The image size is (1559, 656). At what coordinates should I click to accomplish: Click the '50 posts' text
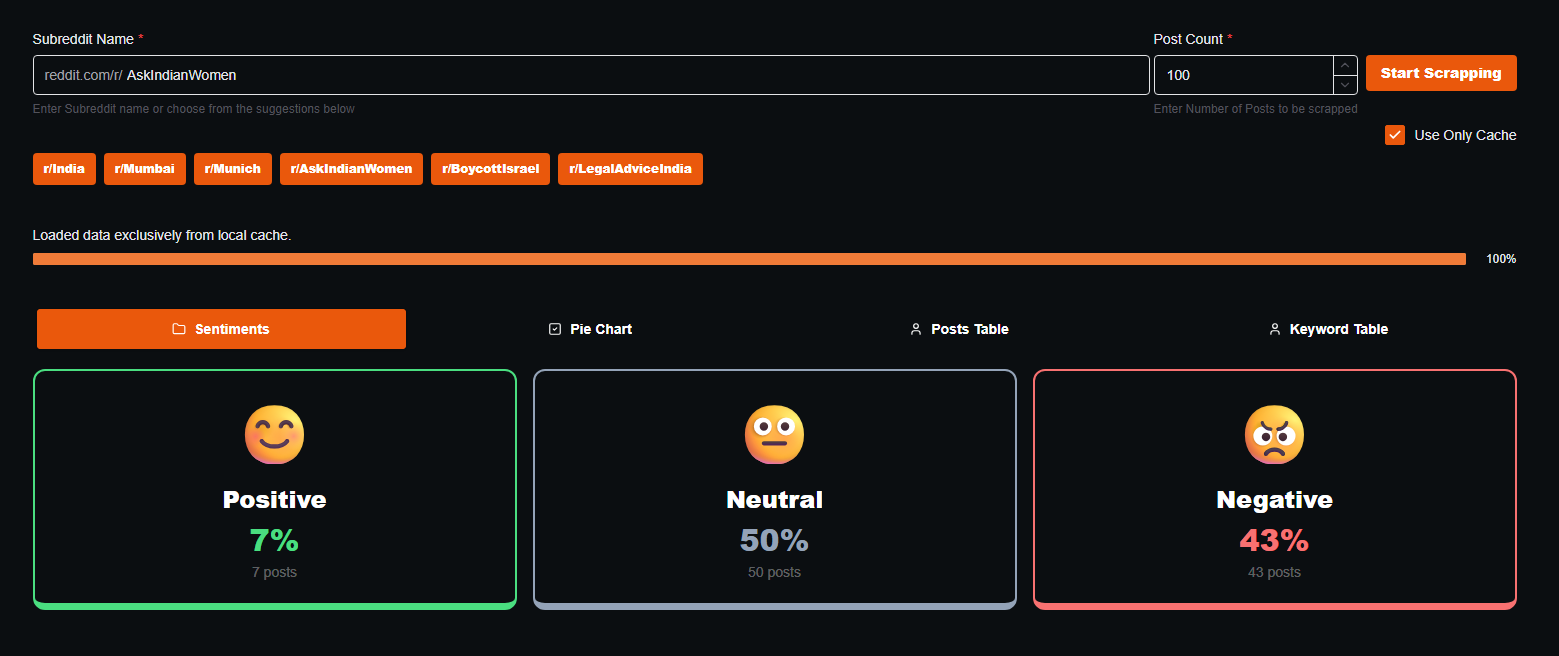point(774,572)
